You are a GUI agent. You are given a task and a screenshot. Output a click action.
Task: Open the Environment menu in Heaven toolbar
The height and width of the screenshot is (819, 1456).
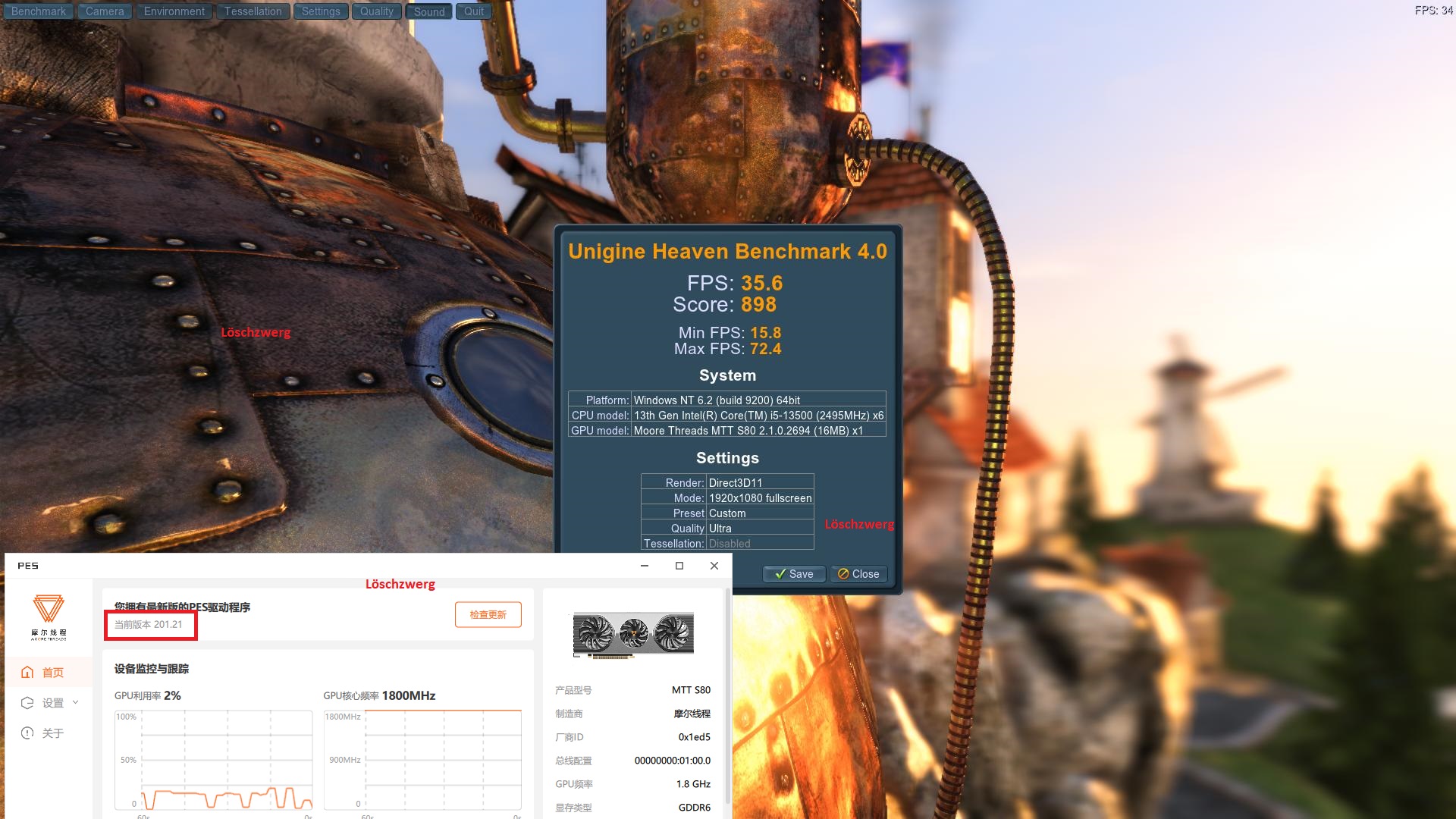click(174, 11)
